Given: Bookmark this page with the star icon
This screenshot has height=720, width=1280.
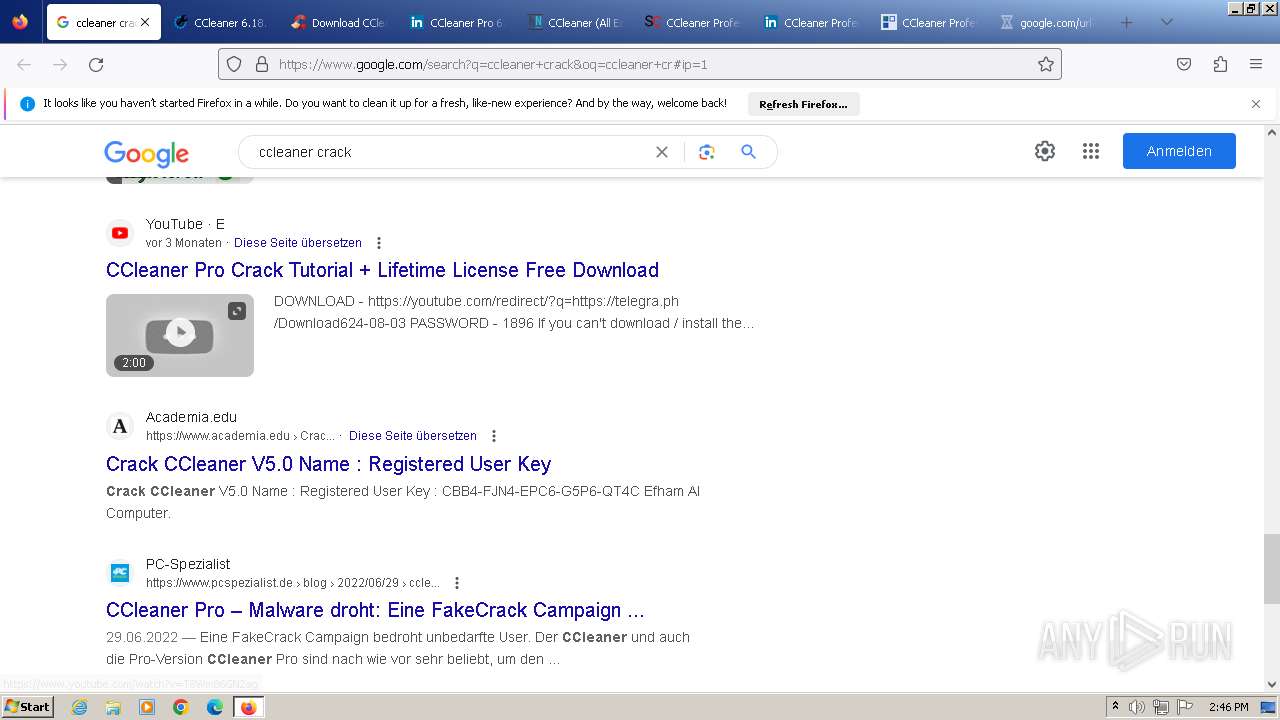Looking at the screenshot, I should 1046,64.
